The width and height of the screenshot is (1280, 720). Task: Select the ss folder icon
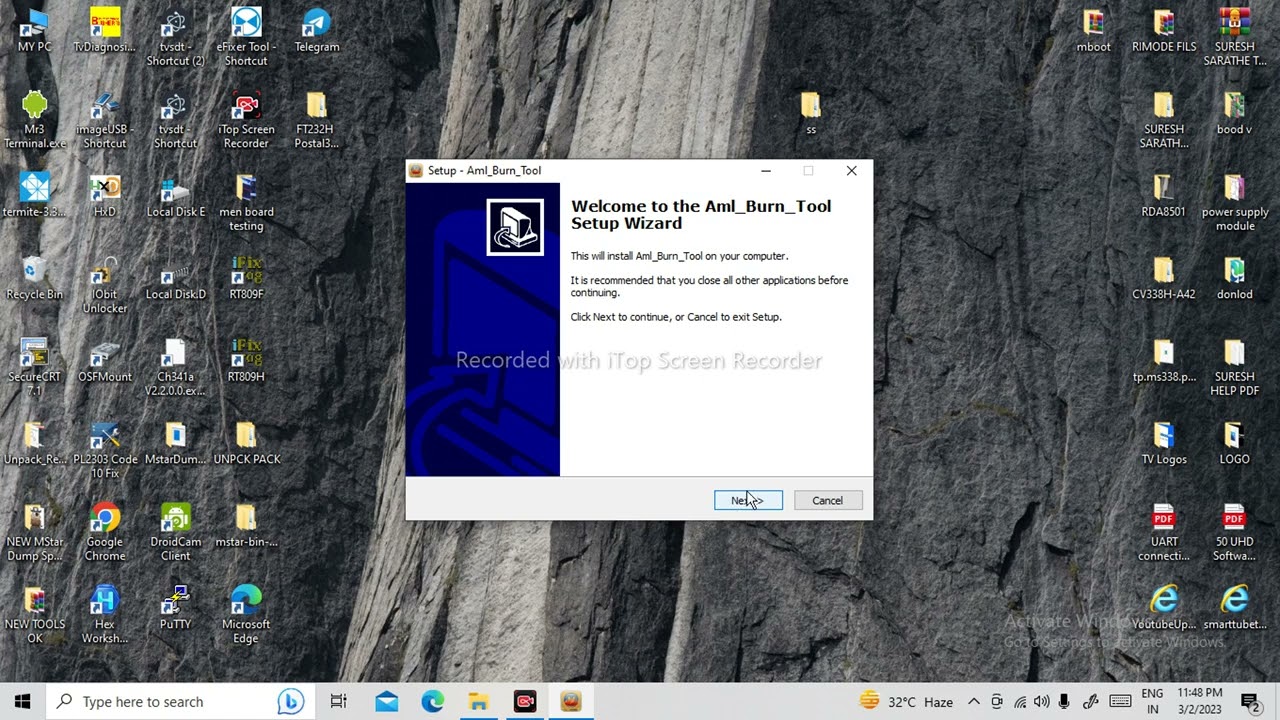point(810,113)
